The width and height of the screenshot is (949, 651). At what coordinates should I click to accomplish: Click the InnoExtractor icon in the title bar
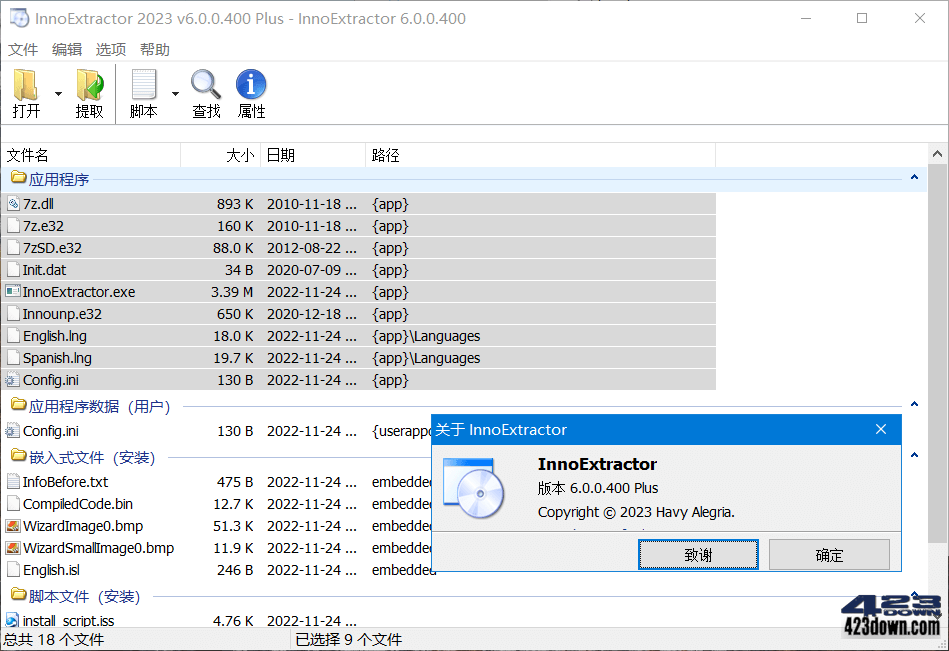pos(17,17)
